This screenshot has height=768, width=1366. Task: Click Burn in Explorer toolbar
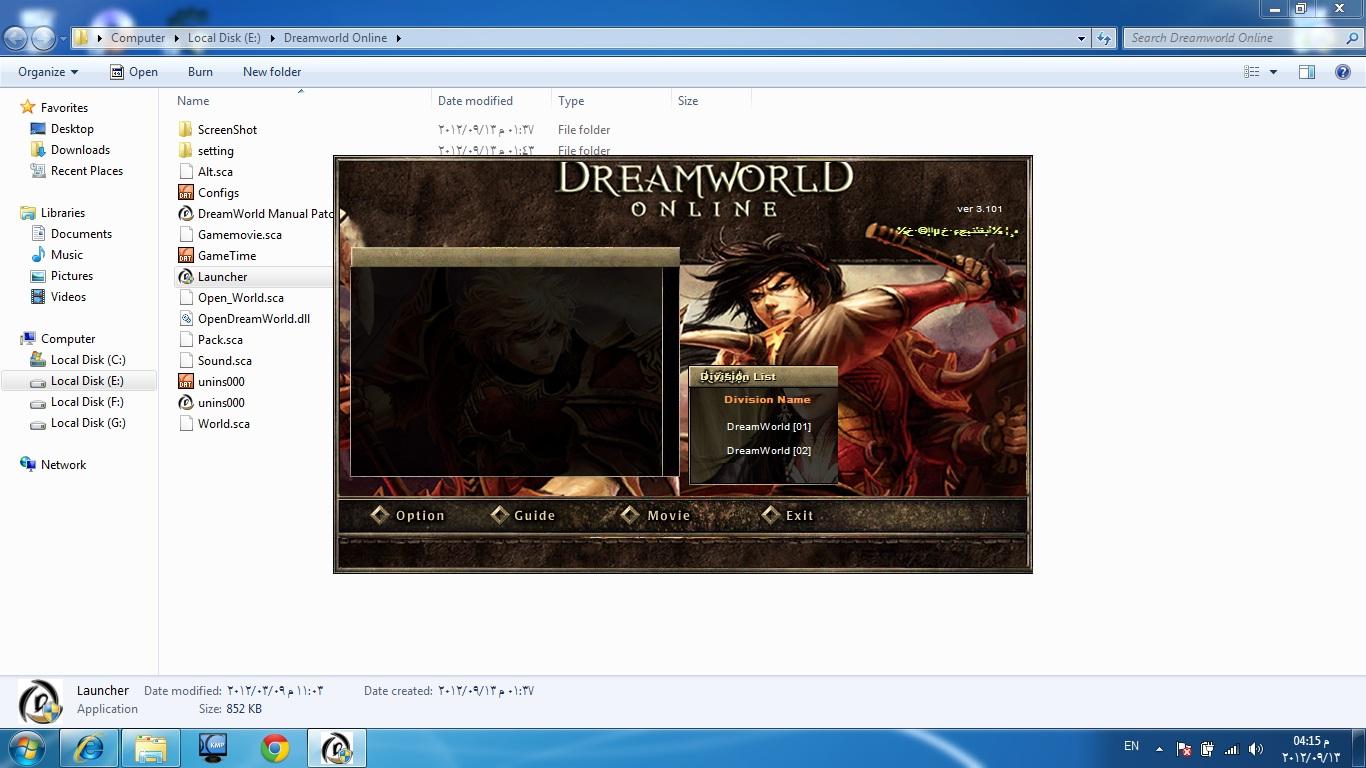[x=200, y=72]
